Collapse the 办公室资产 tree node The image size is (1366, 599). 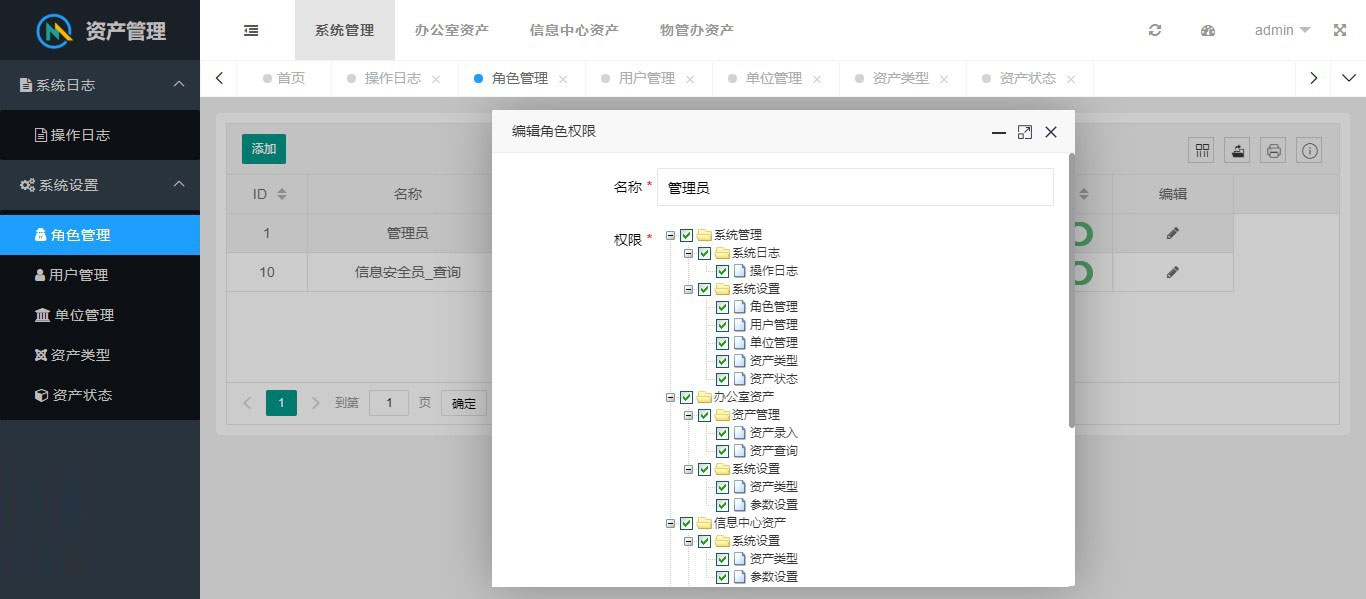(670, 397)
